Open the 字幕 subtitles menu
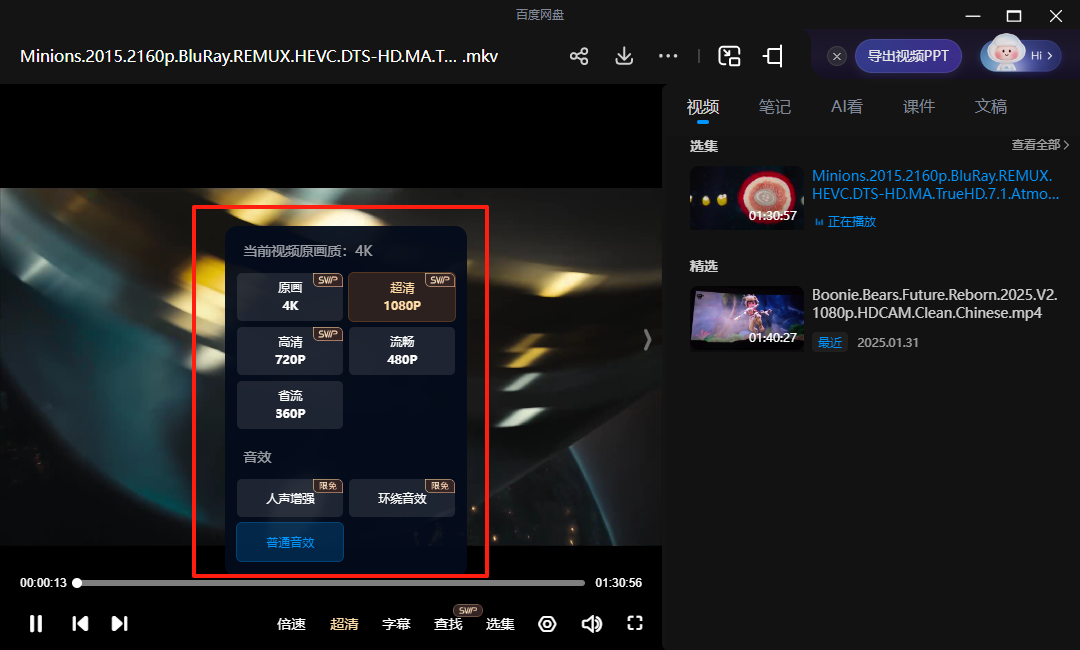 pyautogui.click(x=396, y=624)
